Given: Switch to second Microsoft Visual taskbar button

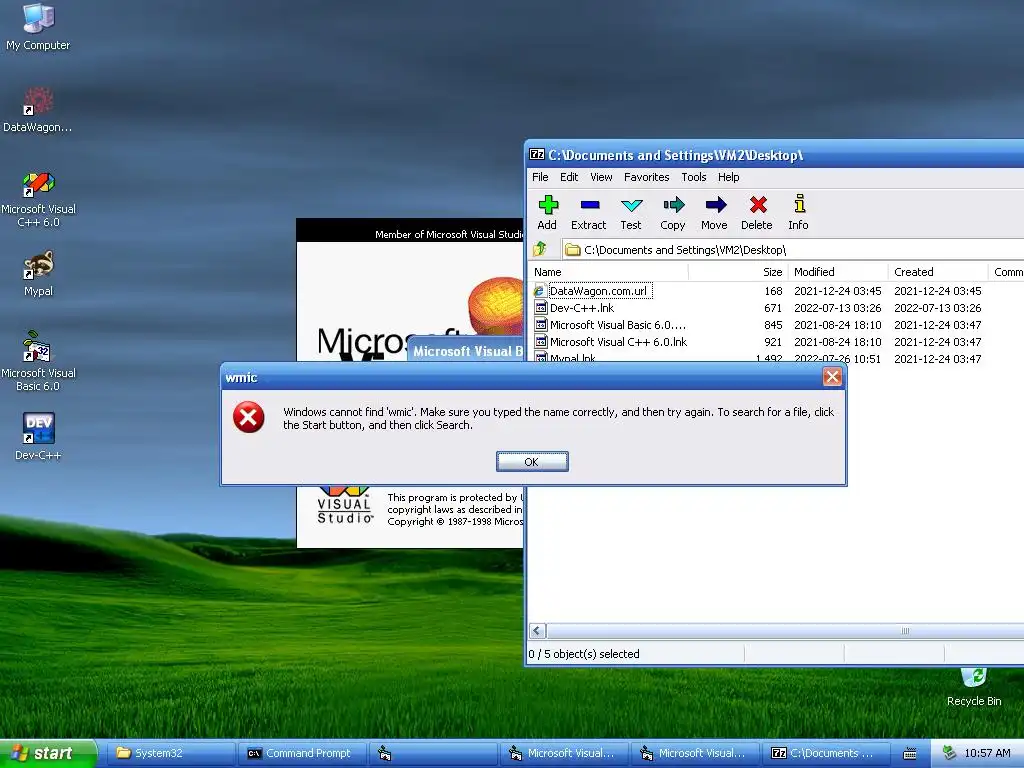Looking at the screenshot, I should click(695, 753).
